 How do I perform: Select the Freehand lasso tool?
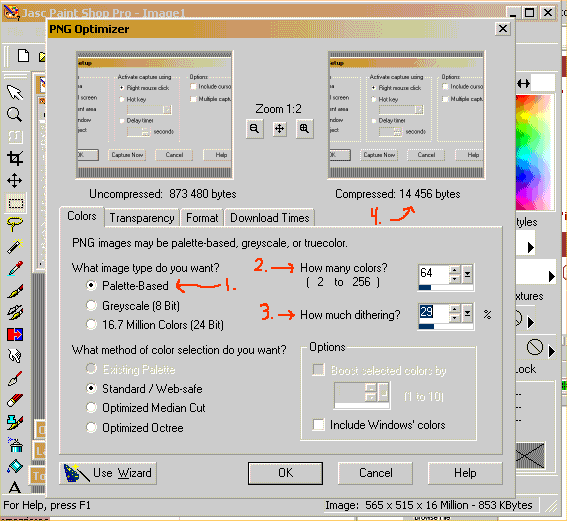14,224
